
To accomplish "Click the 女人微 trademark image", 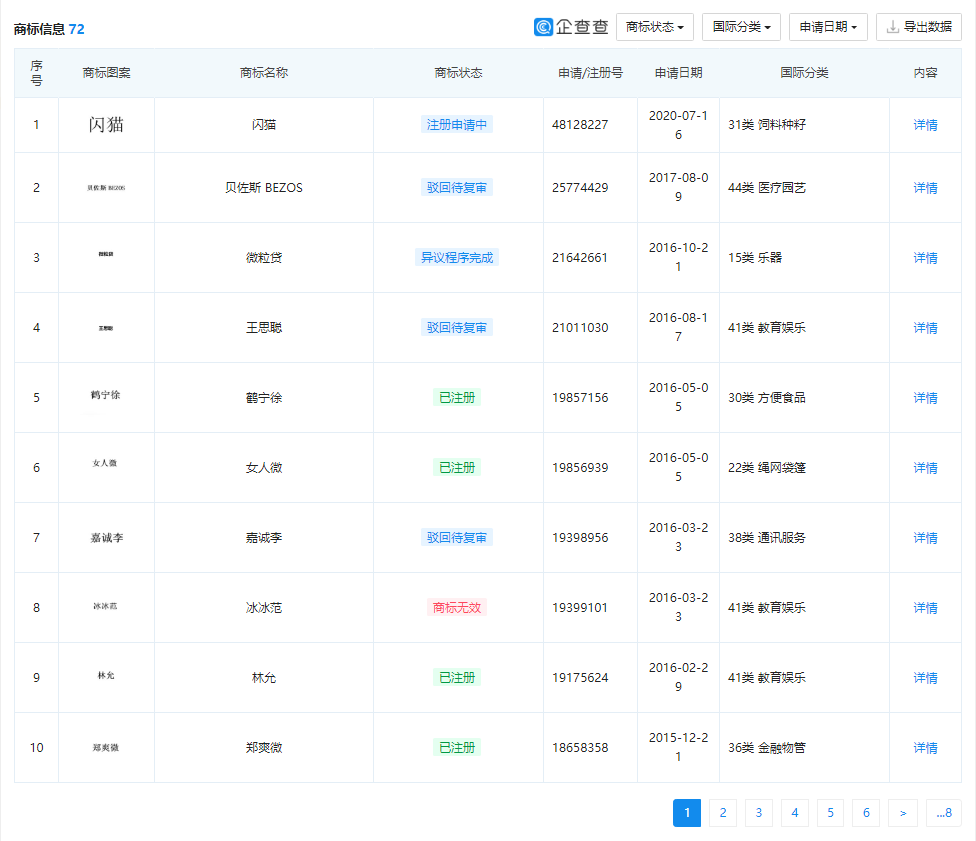I will (105, 463).
